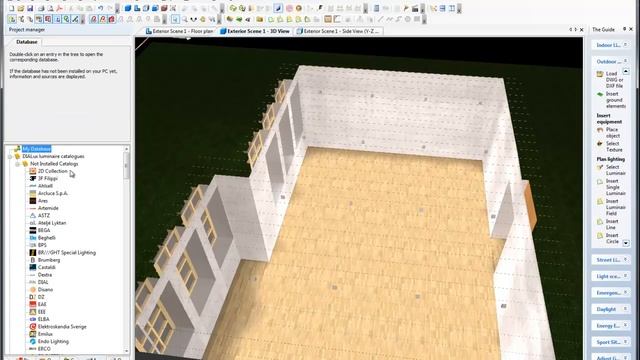Click the yellow folder icon in second toolbar
The height and width of the screenshot is (360, 640).
(x=260, y=19)
